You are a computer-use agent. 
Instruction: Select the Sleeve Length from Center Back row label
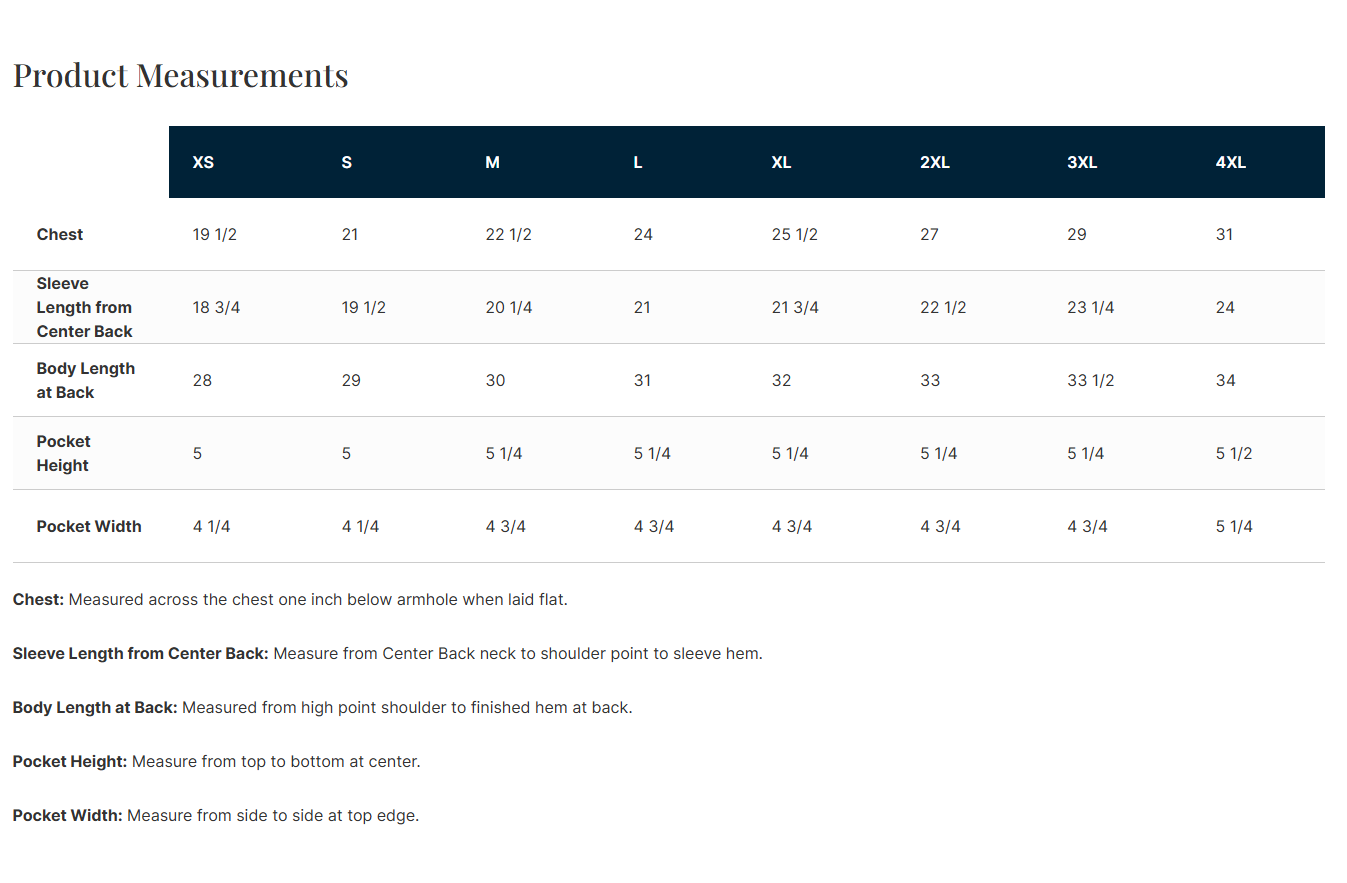pyautogui.click(x=84, y=307)
